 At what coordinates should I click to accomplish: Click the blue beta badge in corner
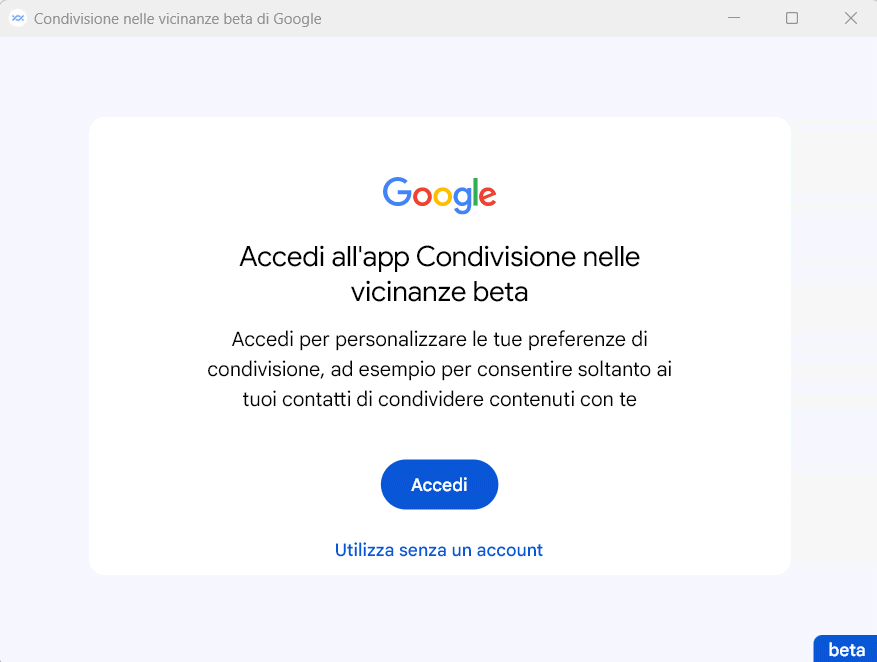click(846, 649)
